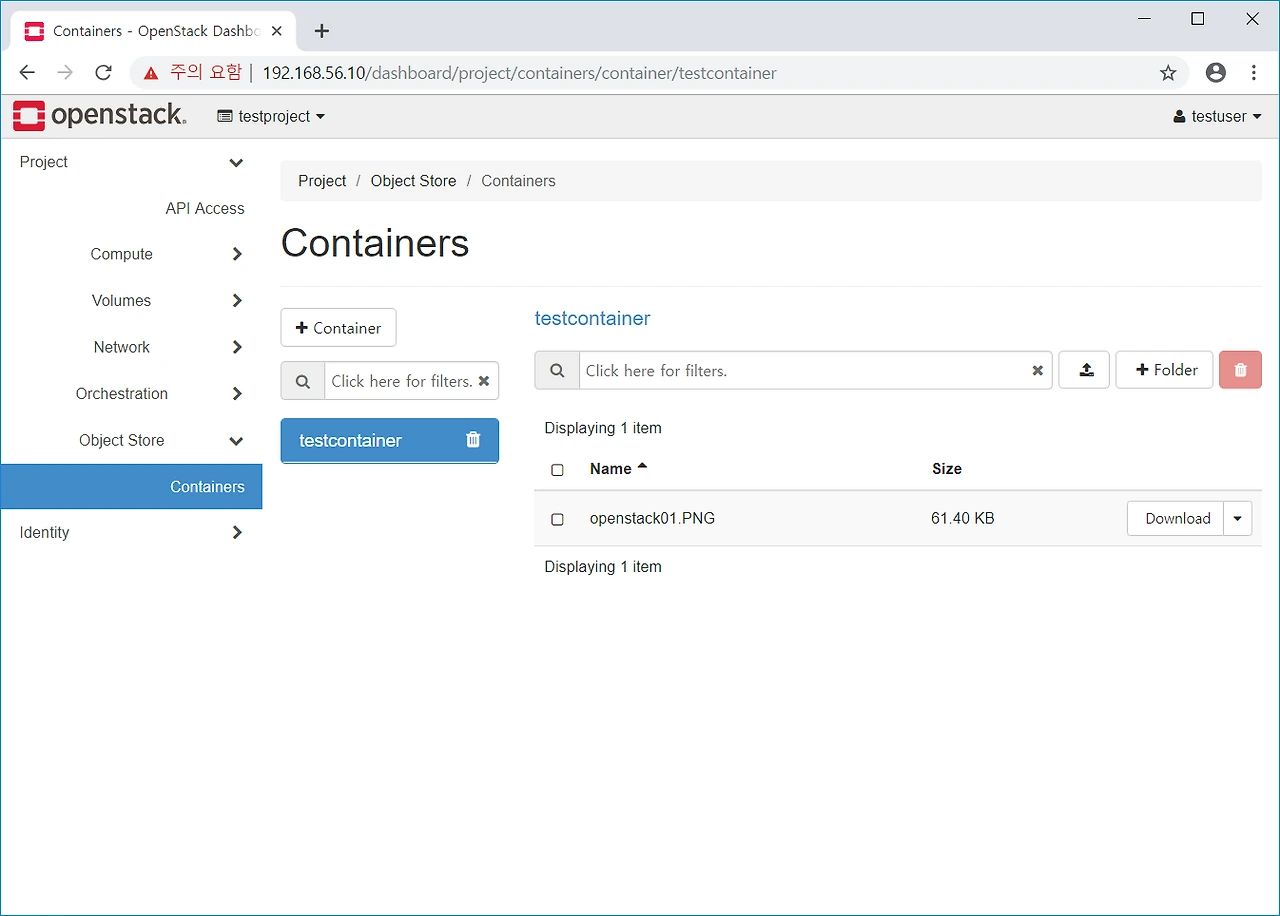This screenshot has height=916, width=1280.
Task: Expand the Compute sidebar group
Action: coord(237,254)
